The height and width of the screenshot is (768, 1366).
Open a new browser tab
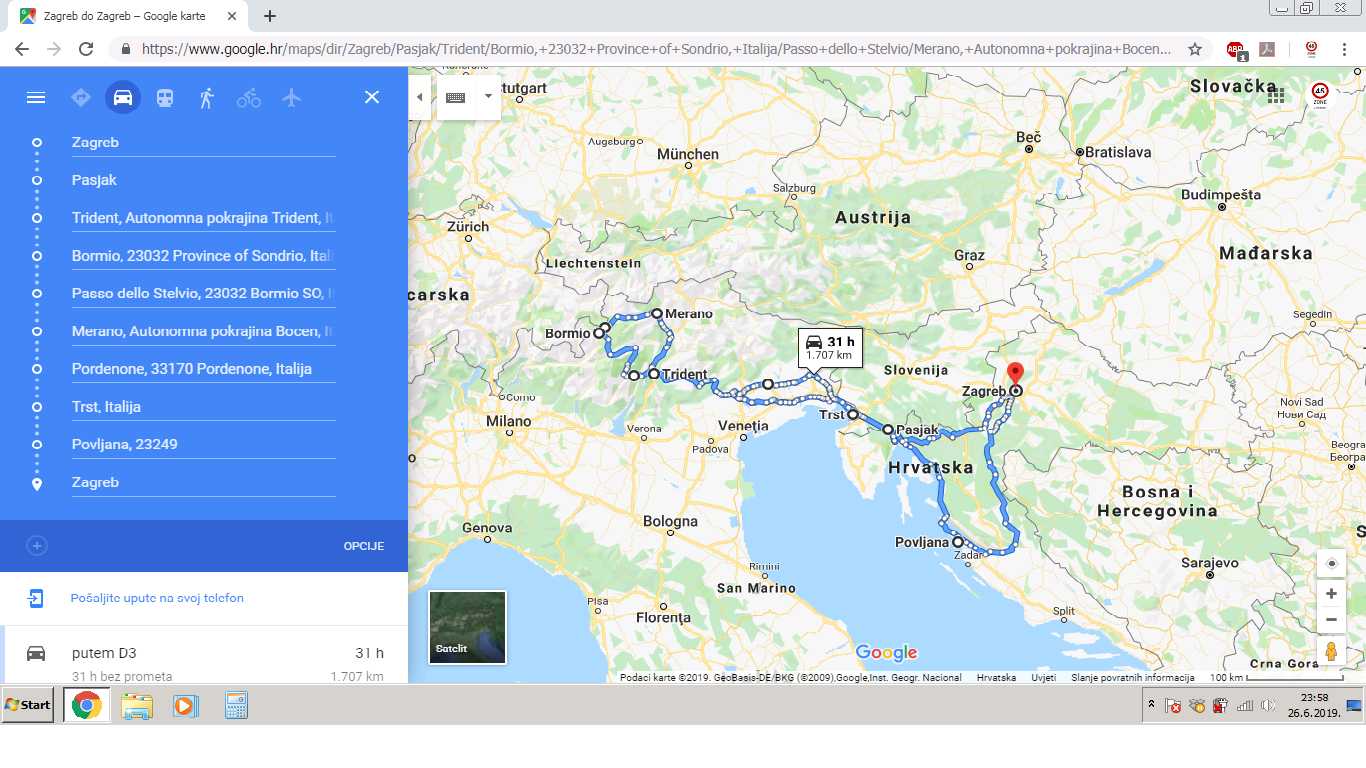270,16
